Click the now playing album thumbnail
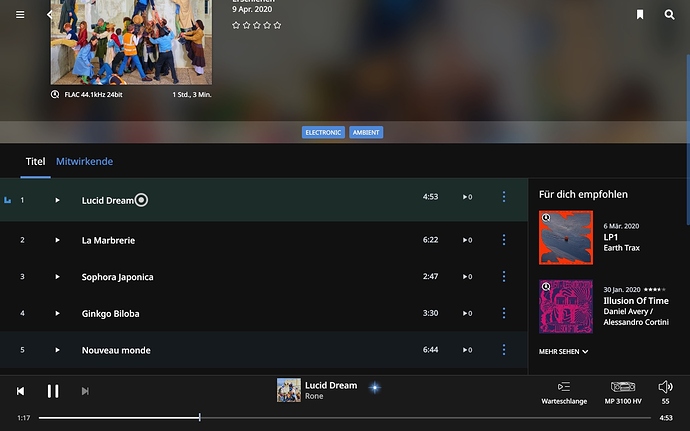Screen dimensions: 690x431 pos(289,390)
